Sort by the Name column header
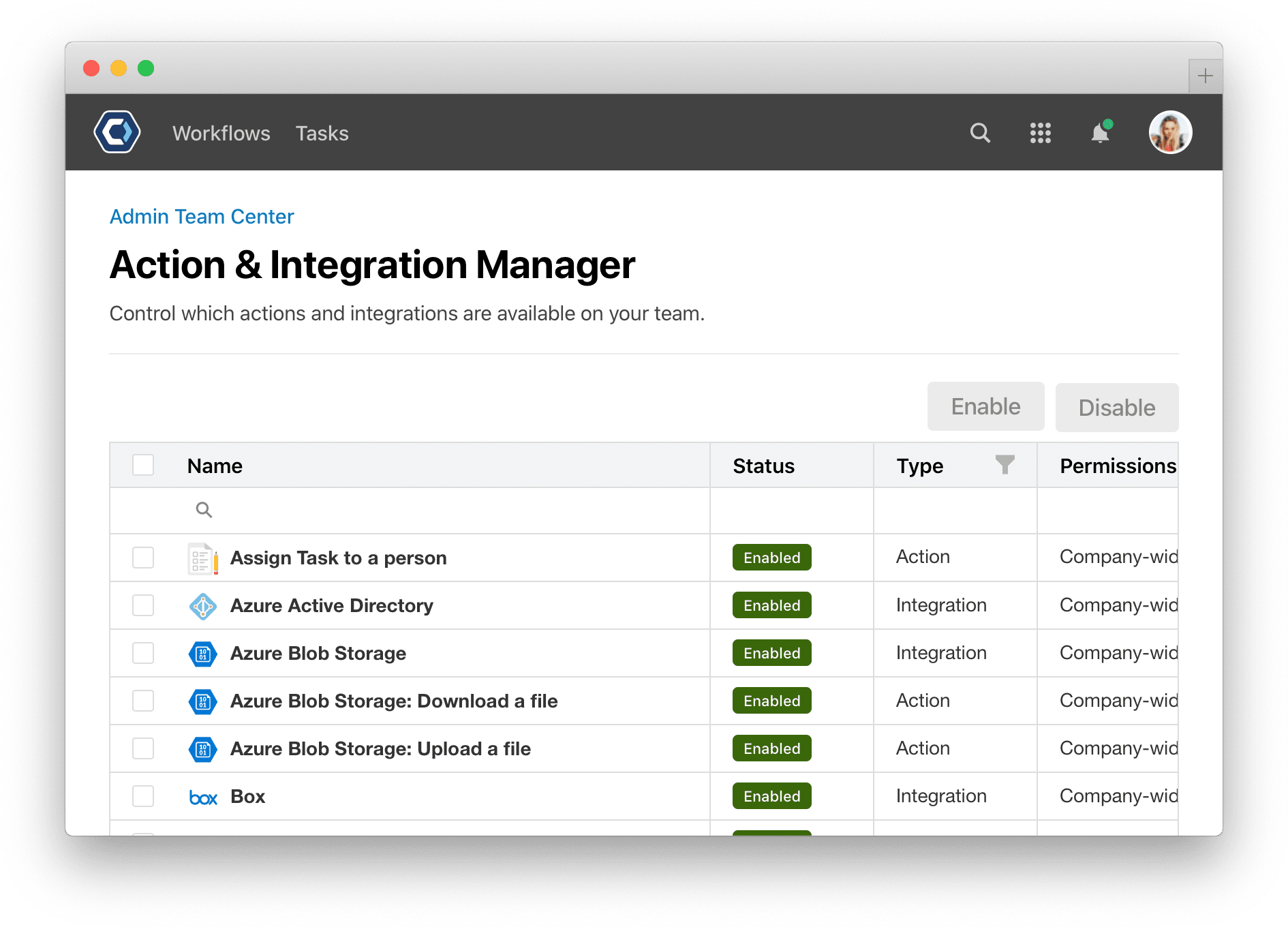This screenshot has height=927, width=1288. pos(215,466)
